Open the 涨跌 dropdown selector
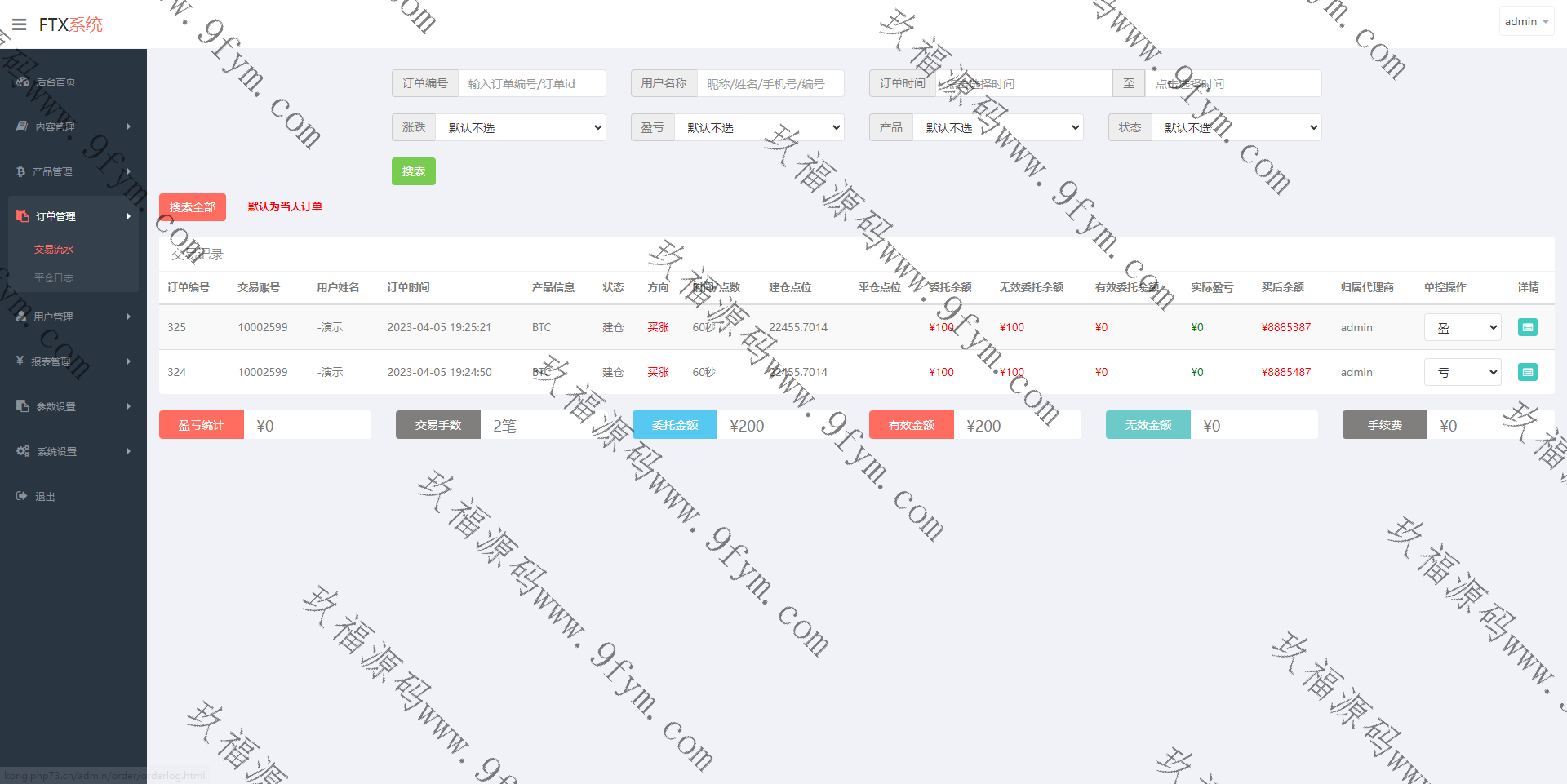The image size is (1567, 784). coord(521,127)
